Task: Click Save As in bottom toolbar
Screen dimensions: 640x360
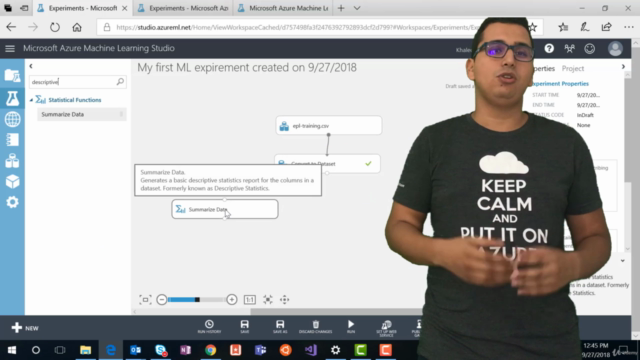Action: pos(280,327)
